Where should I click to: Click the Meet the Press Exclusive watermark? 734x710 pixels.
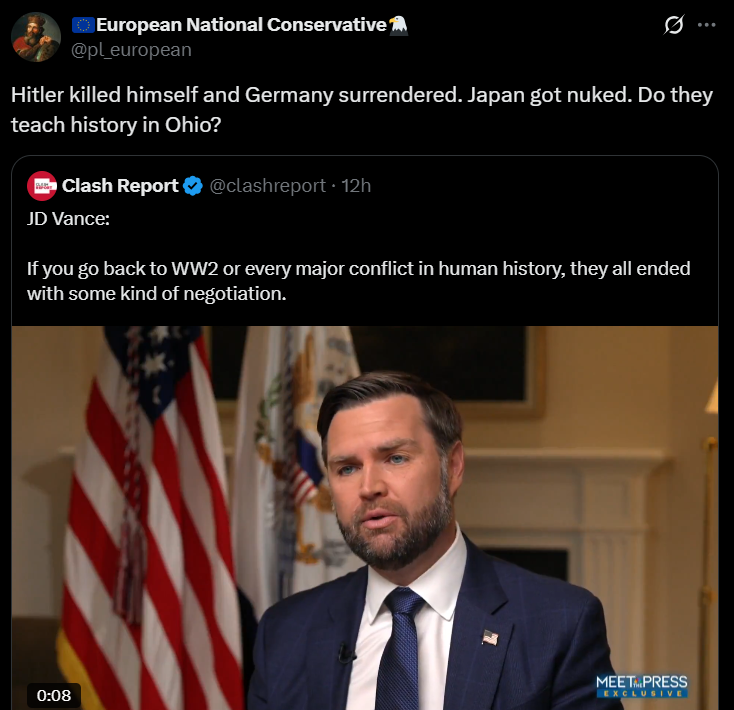(642, 686)
